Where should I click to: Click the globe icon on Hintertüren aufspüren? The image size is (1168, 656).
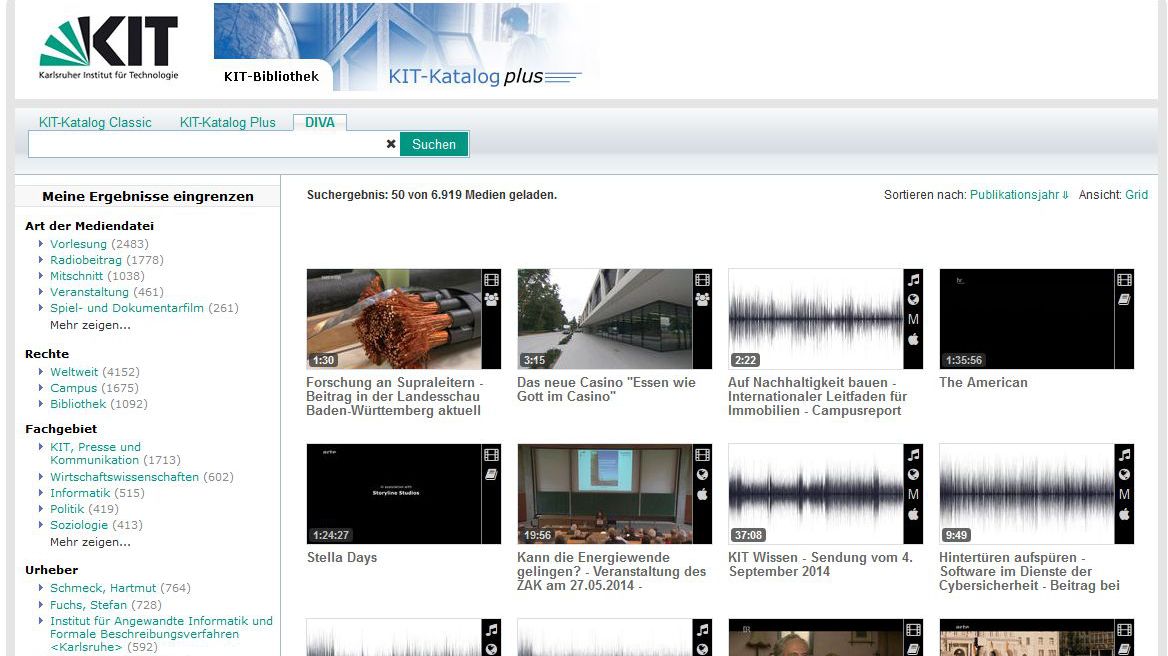[x=1124, y=474]
